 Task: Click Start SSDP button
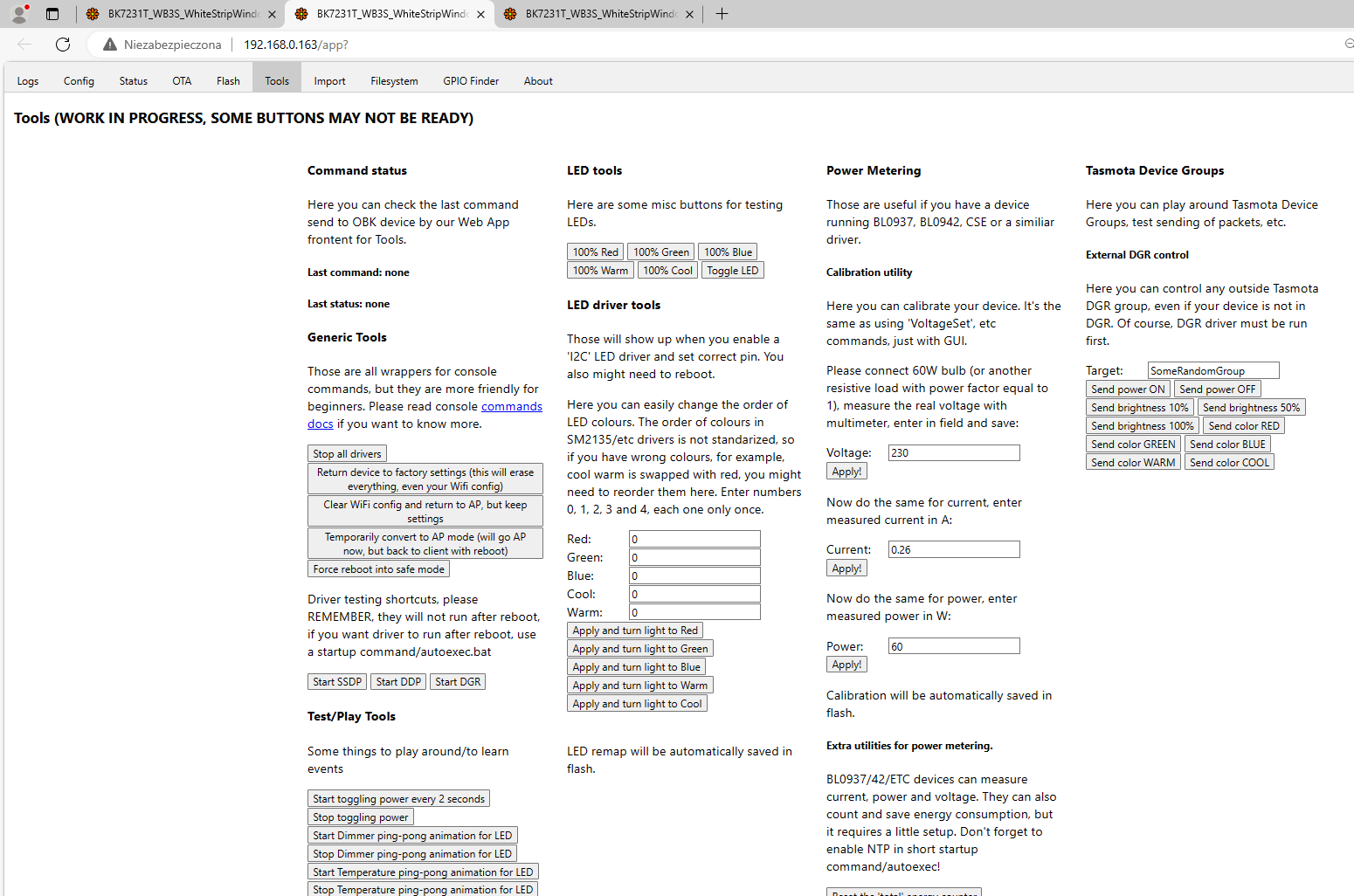[337, 682]
